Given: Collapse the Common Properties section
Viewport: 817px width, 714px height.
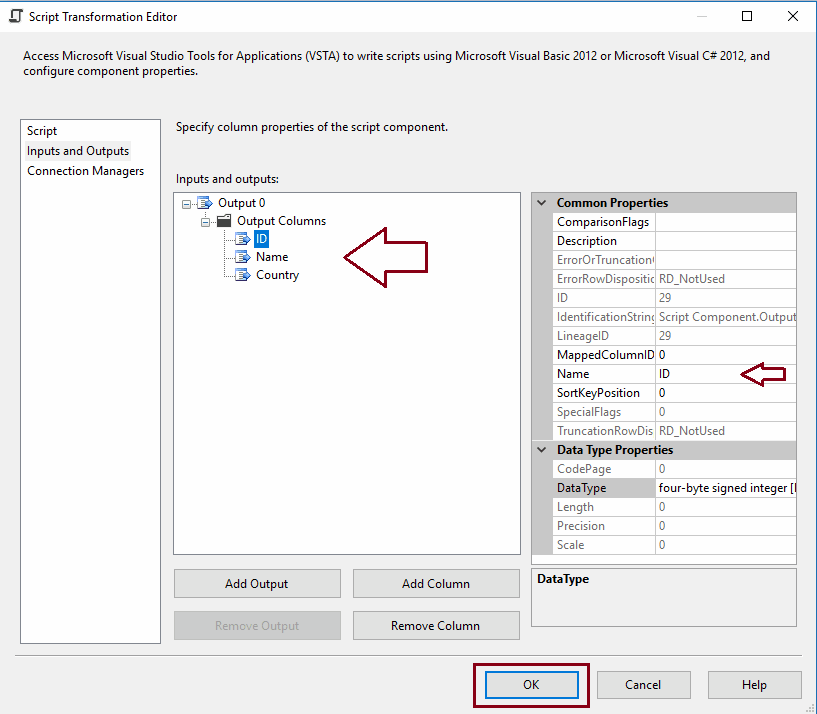Looking at the screenshot, I should click(x=542, y=202).
